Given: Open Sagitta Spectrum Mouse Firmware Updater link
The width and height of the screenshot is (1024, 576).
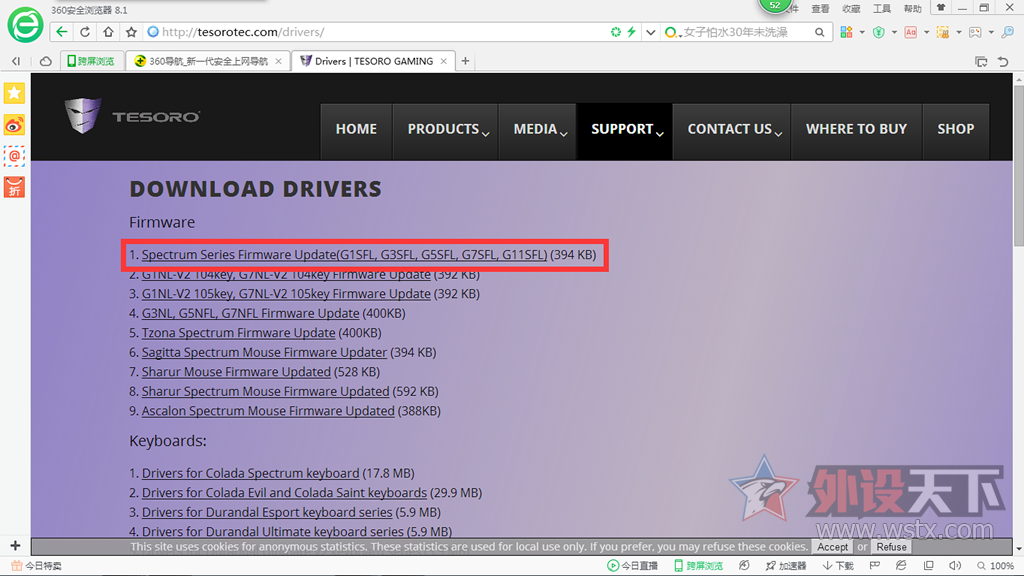Looking at the screenshot, I should tap(264, 353).
